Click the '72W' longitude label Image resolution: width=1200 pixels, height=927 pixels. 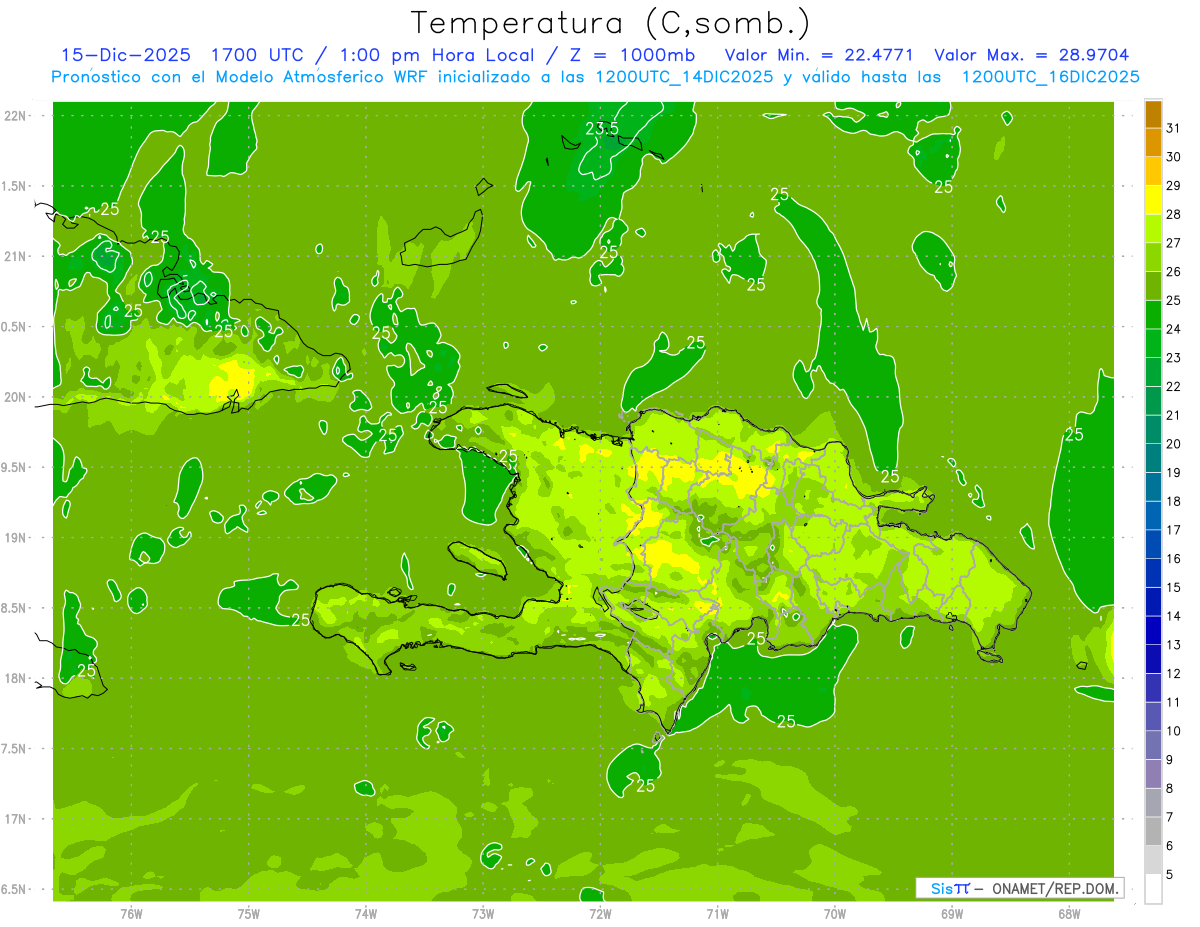pos(600,913)
